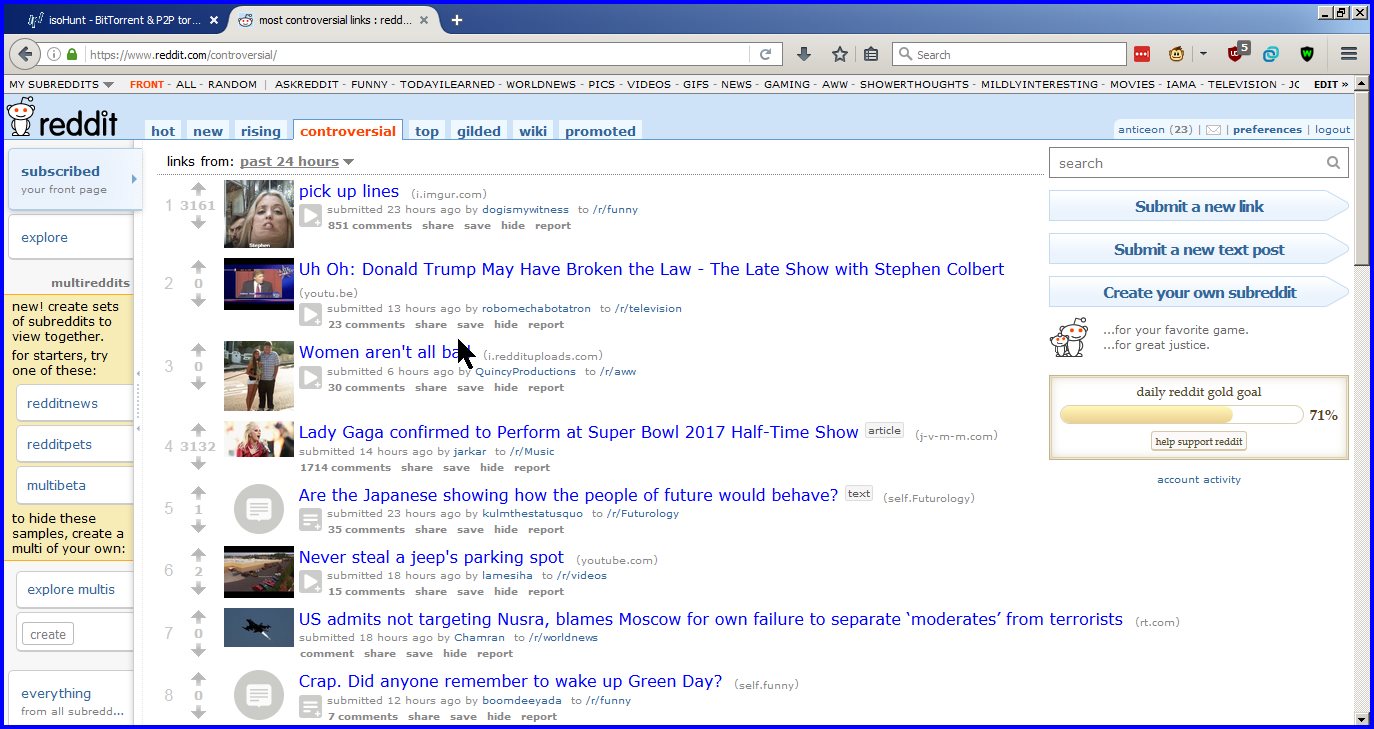Click EDIT » in subreddit bar
1374x729 pixels.
(1331, 84)
